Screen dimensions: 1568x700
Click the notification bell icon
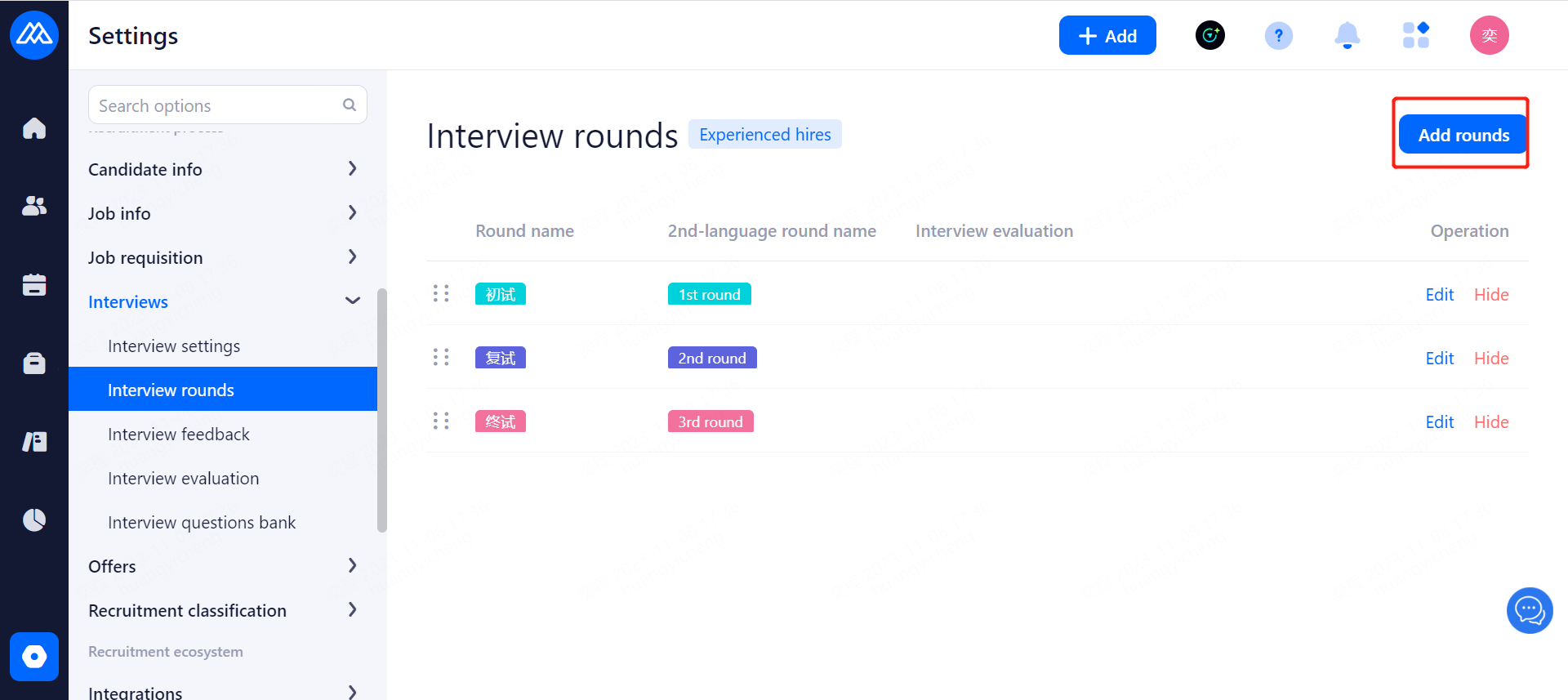click(x=1347, y=35)
